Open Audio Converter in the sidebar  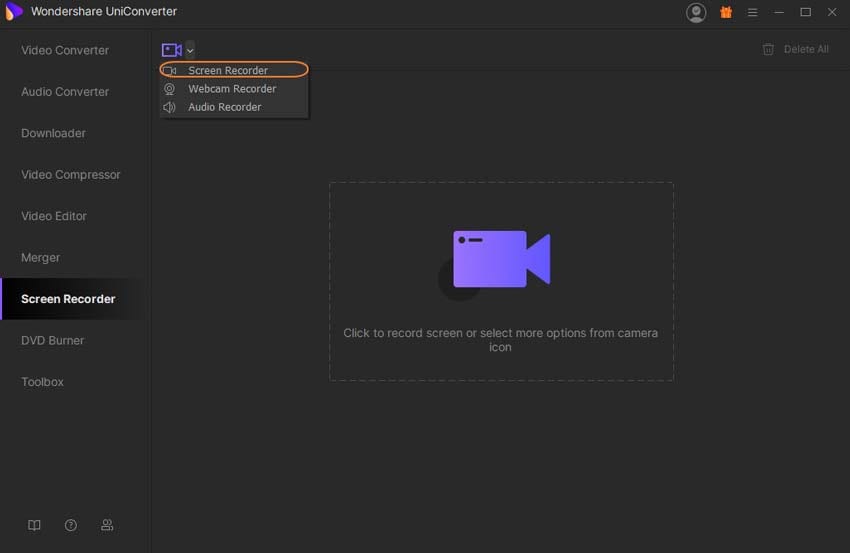click(x=65, y=92)
